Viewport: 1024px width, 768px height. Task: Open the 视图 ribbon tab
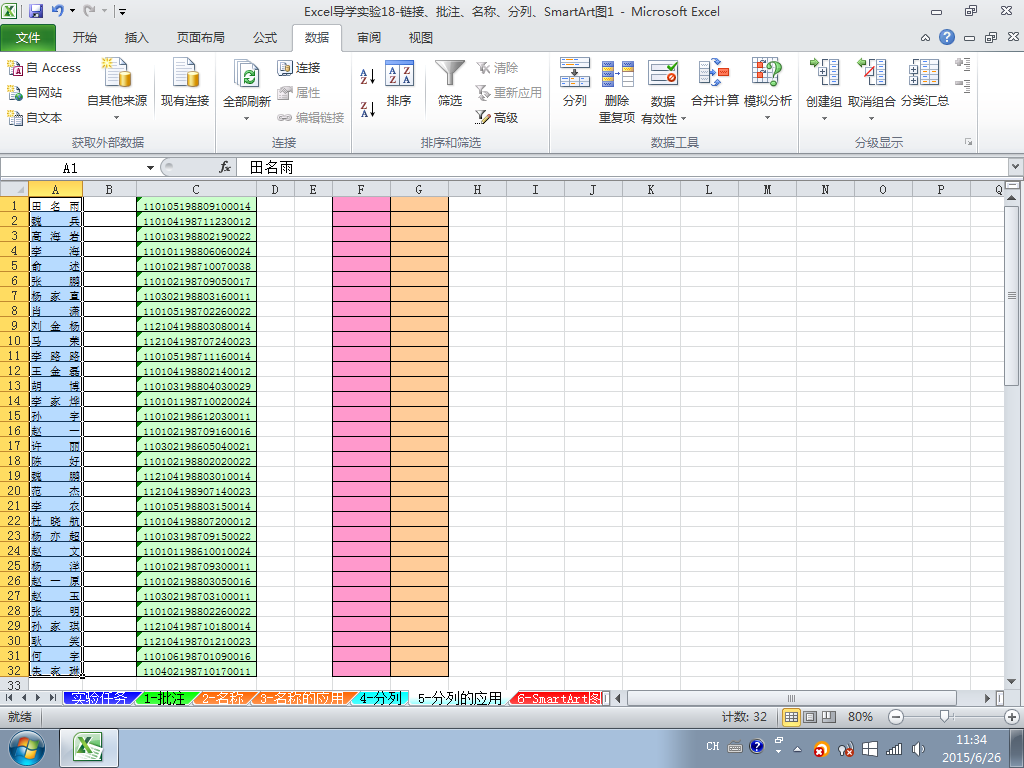[x=421, y=38]
